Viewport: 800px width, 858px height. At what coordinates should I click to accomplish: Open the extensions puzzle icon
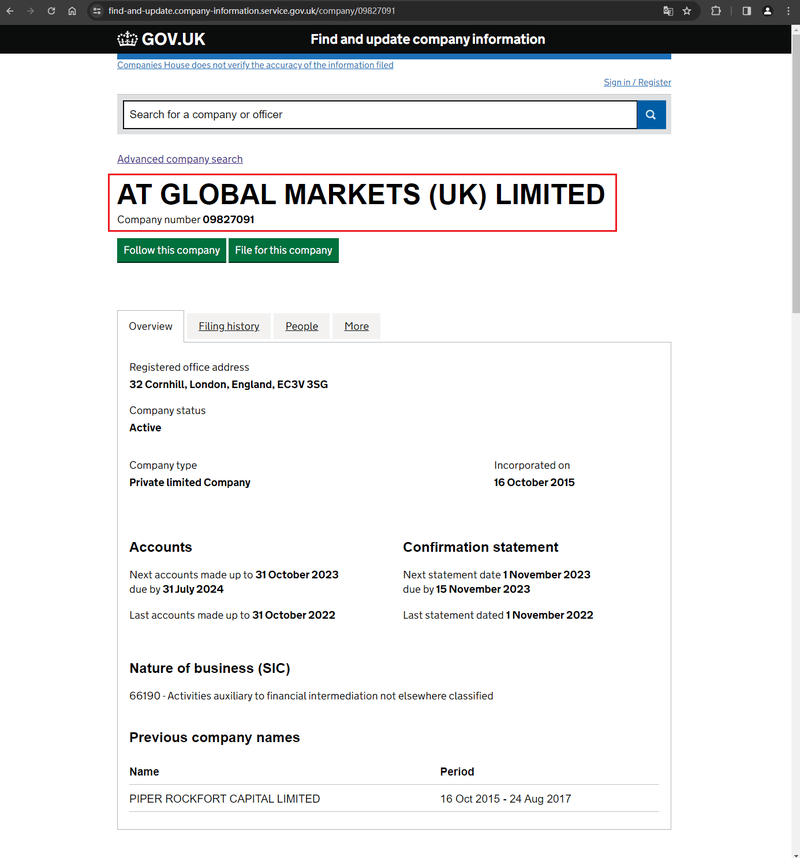[x=716, y=11]
